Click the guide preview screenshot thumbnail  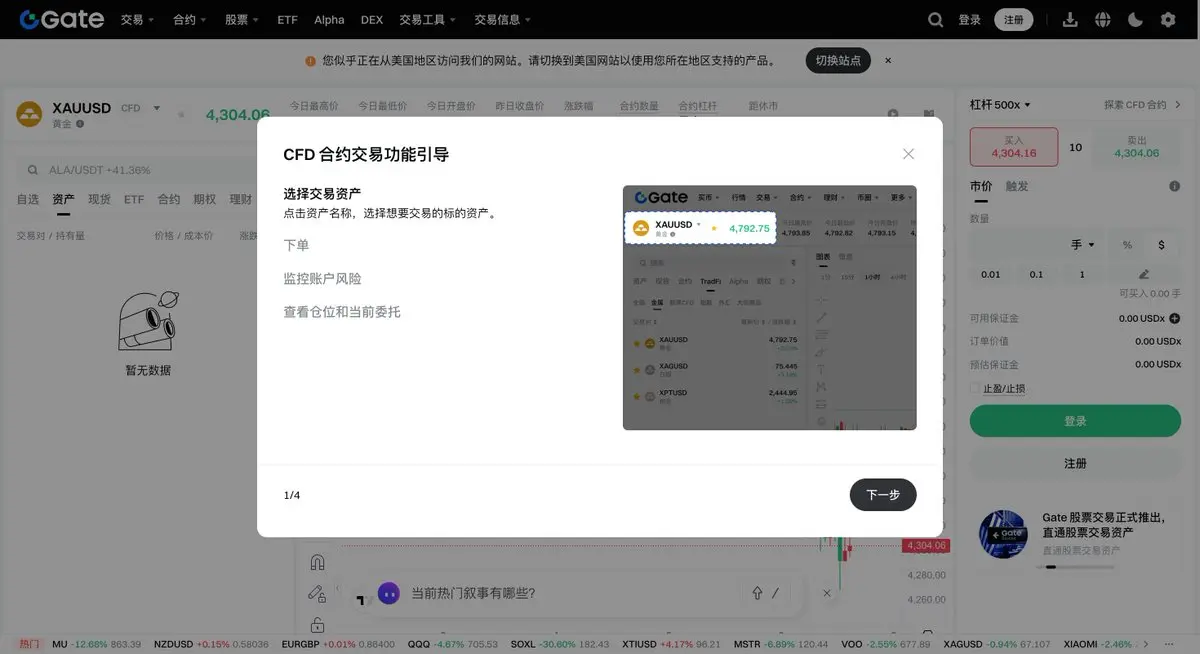coord(769,307)
